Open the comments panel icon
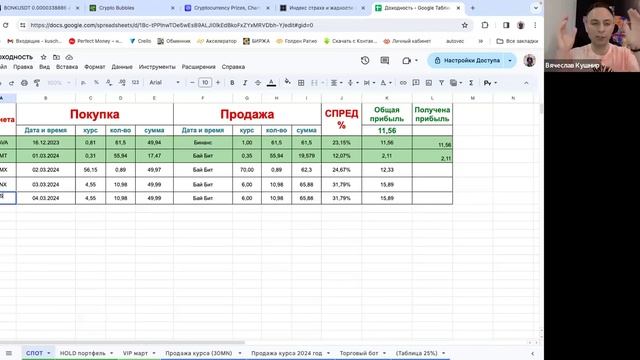Image resolution: width=640 pixels, height=360 pixels. click(384, 60)
